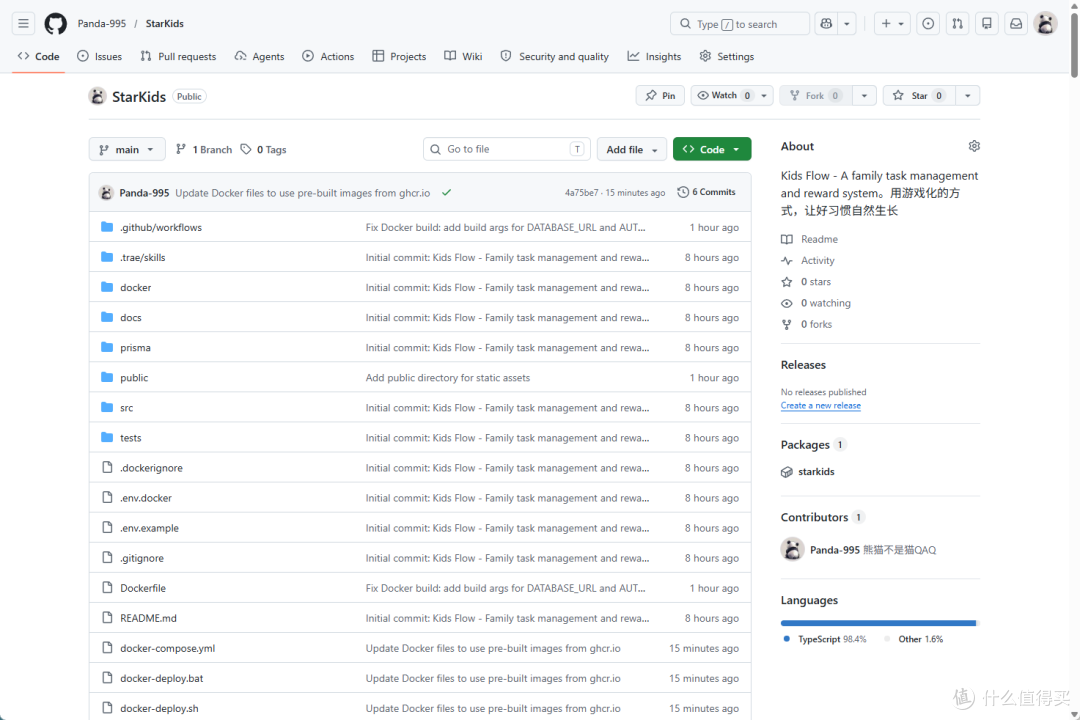Click the TypeScript language bar
The image size is (1080, 720).
pos(878,623)
